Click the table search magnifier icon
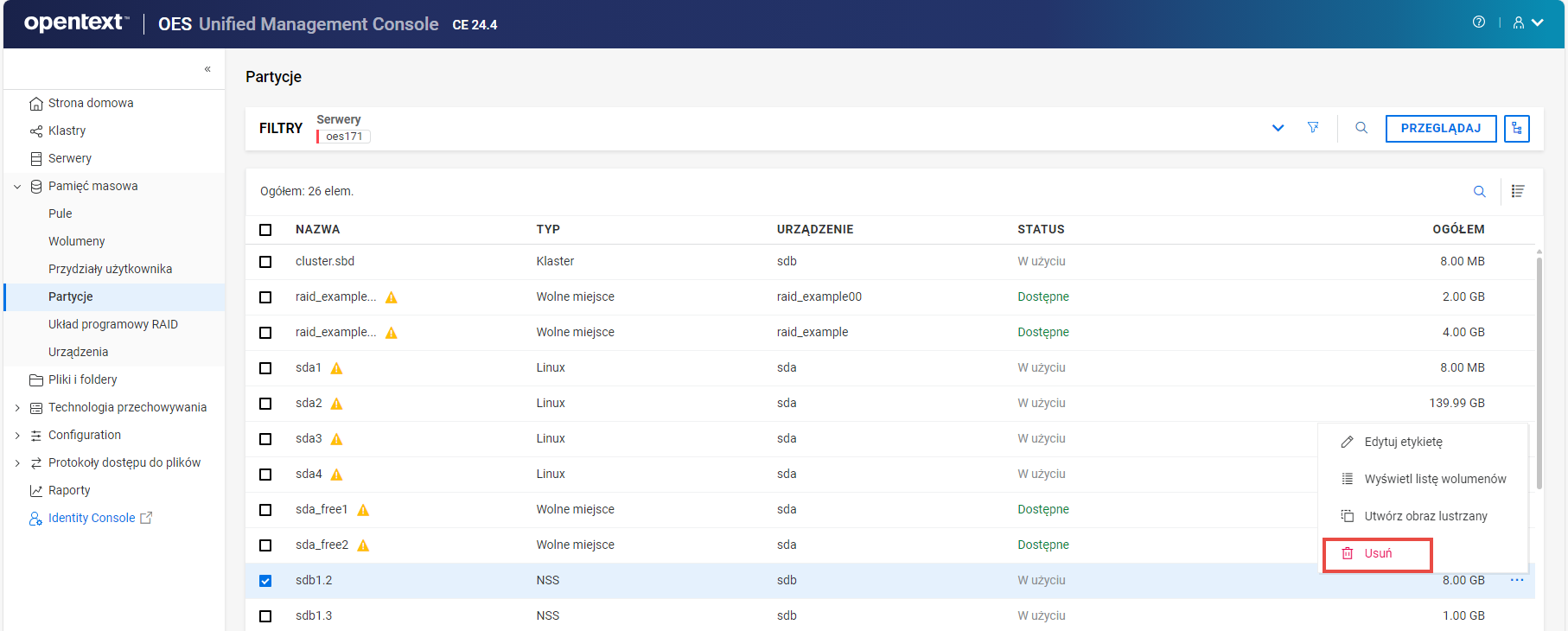Viewport: 1568px width, 631px height. coord(1480,192)
